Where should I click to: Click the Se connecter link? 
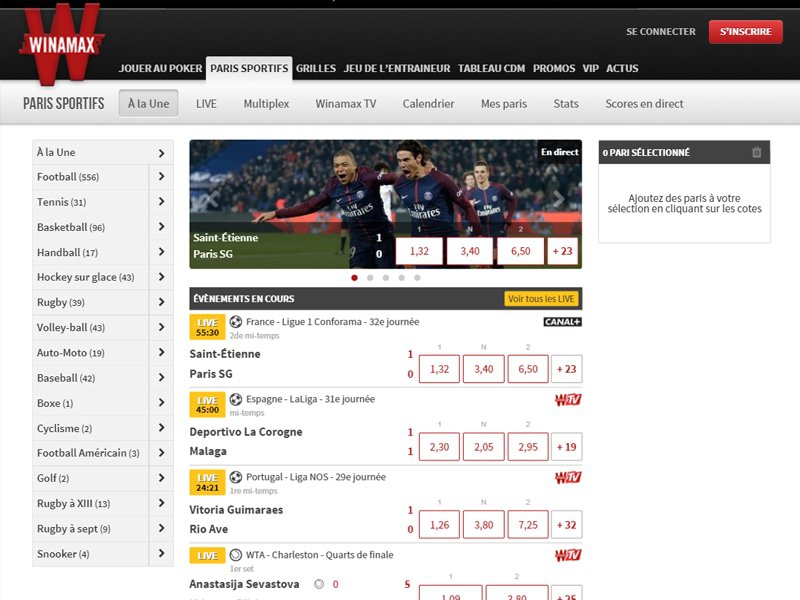click(x=660, y=32)
